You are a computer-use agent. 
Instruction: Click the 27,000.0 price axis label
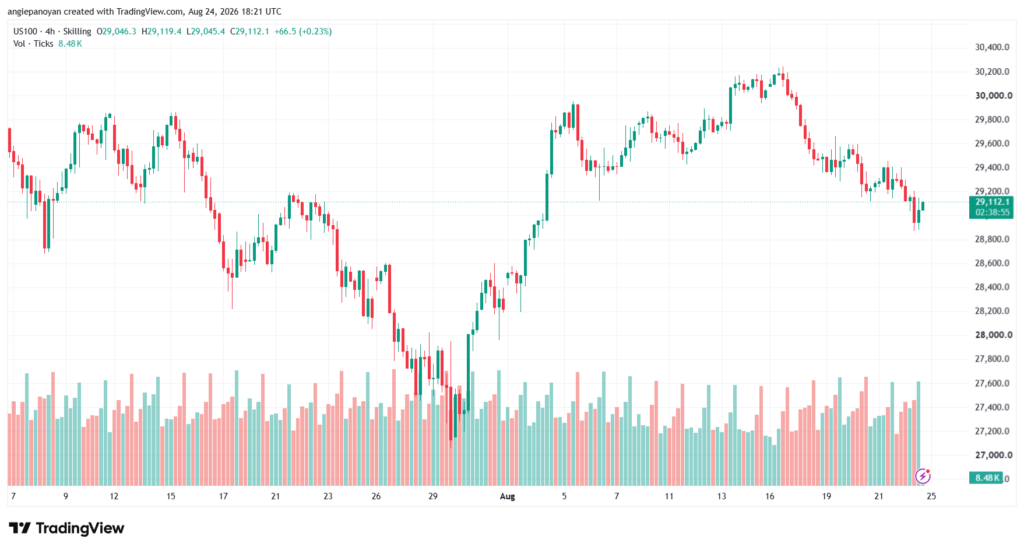click(x=993, y=455)
